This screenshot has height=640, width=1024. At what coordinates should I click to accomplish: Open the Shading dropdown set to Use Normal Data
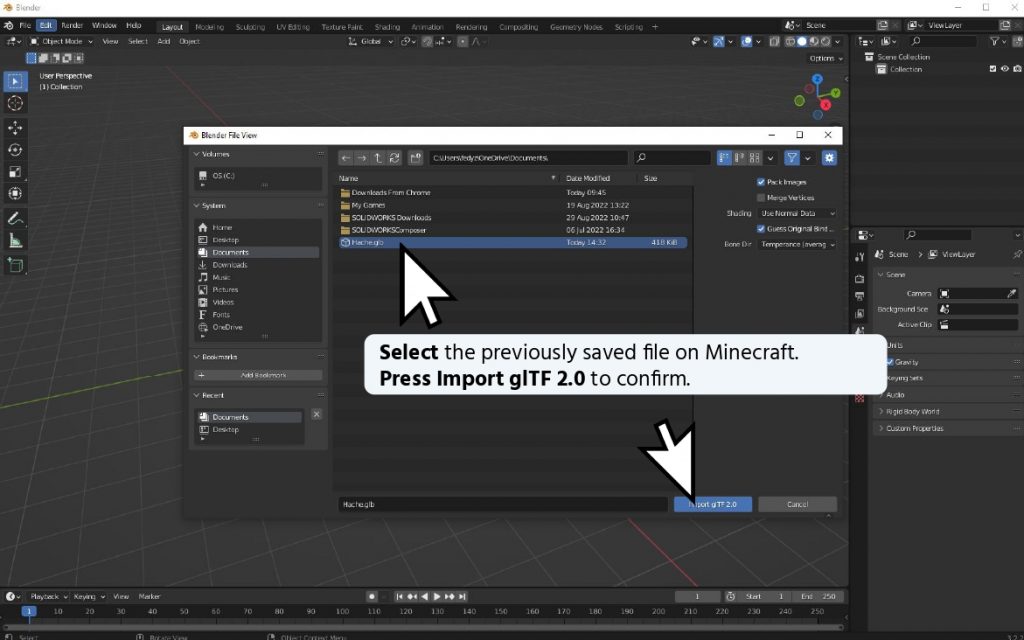tap(797, 213)
